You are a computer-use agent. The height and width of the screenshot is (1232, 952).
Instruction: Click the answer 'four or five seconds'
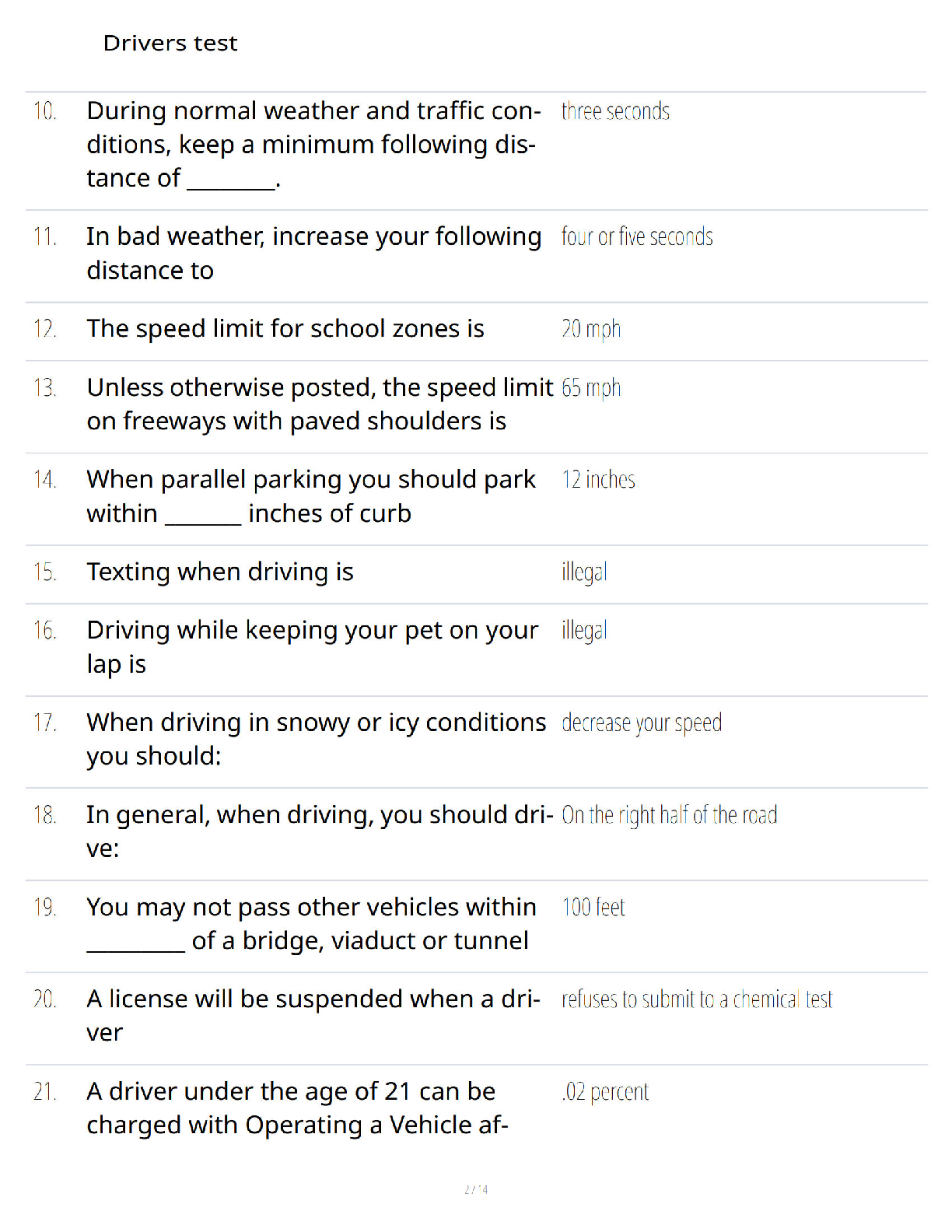637,236
